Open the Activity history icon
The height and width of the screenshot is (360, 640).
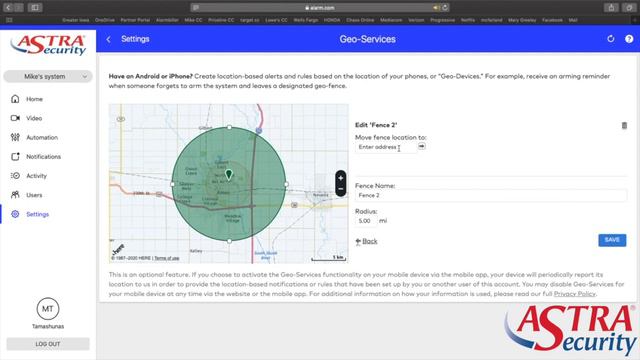point(15,176)
